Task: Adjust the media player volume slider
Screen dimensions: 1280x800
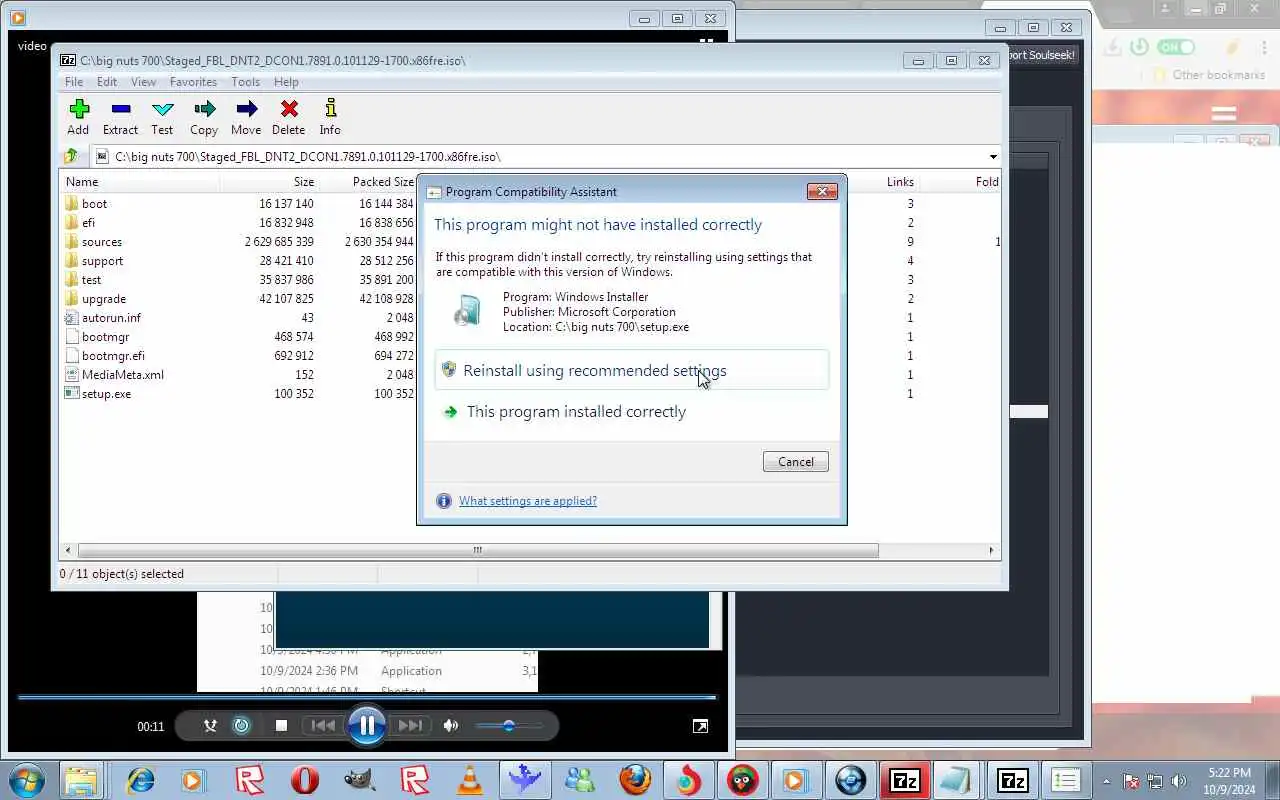Action: (x=509, y=726)
